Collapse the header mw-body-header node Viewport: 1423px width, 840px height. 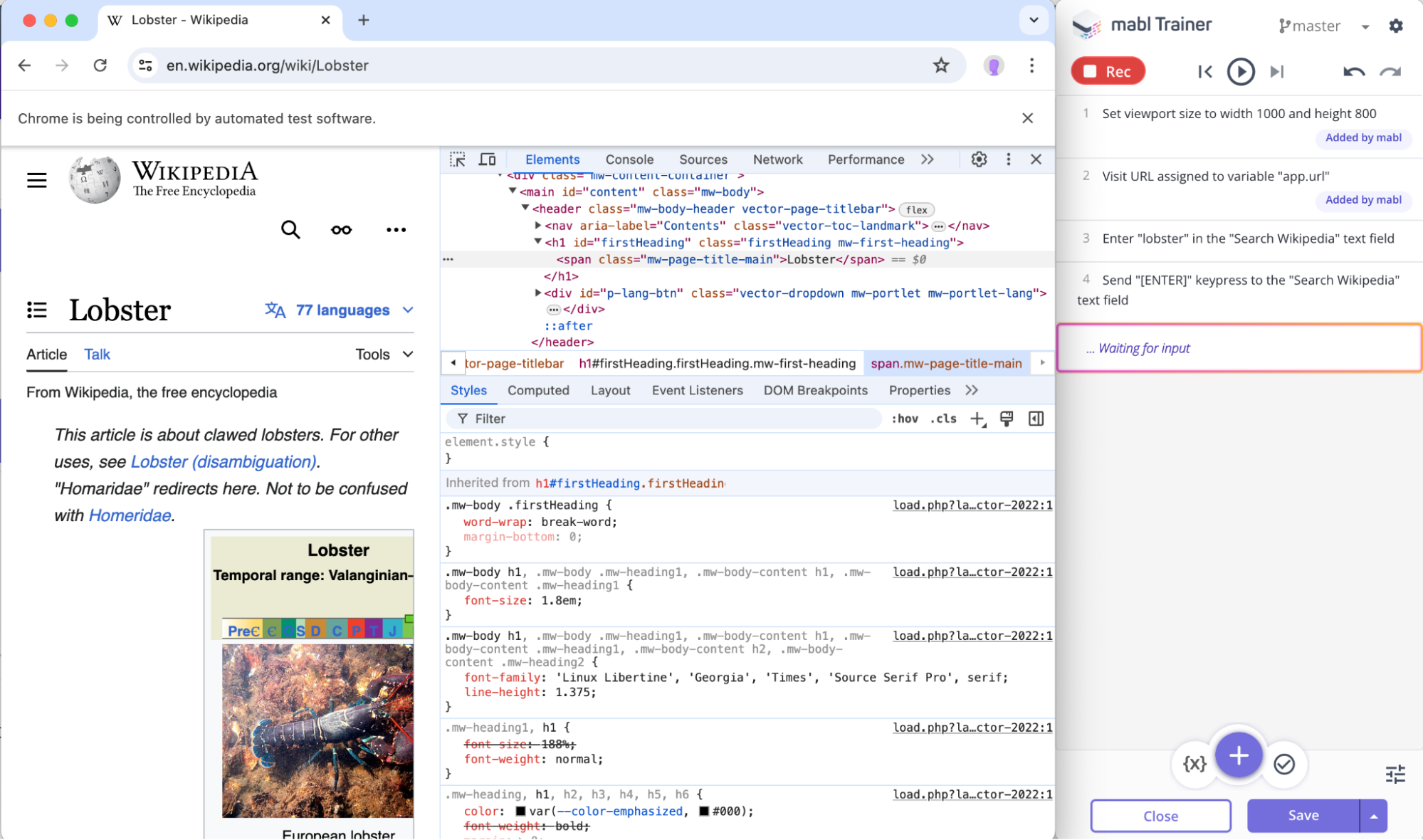pyautogui.click(x=525, y=208)
